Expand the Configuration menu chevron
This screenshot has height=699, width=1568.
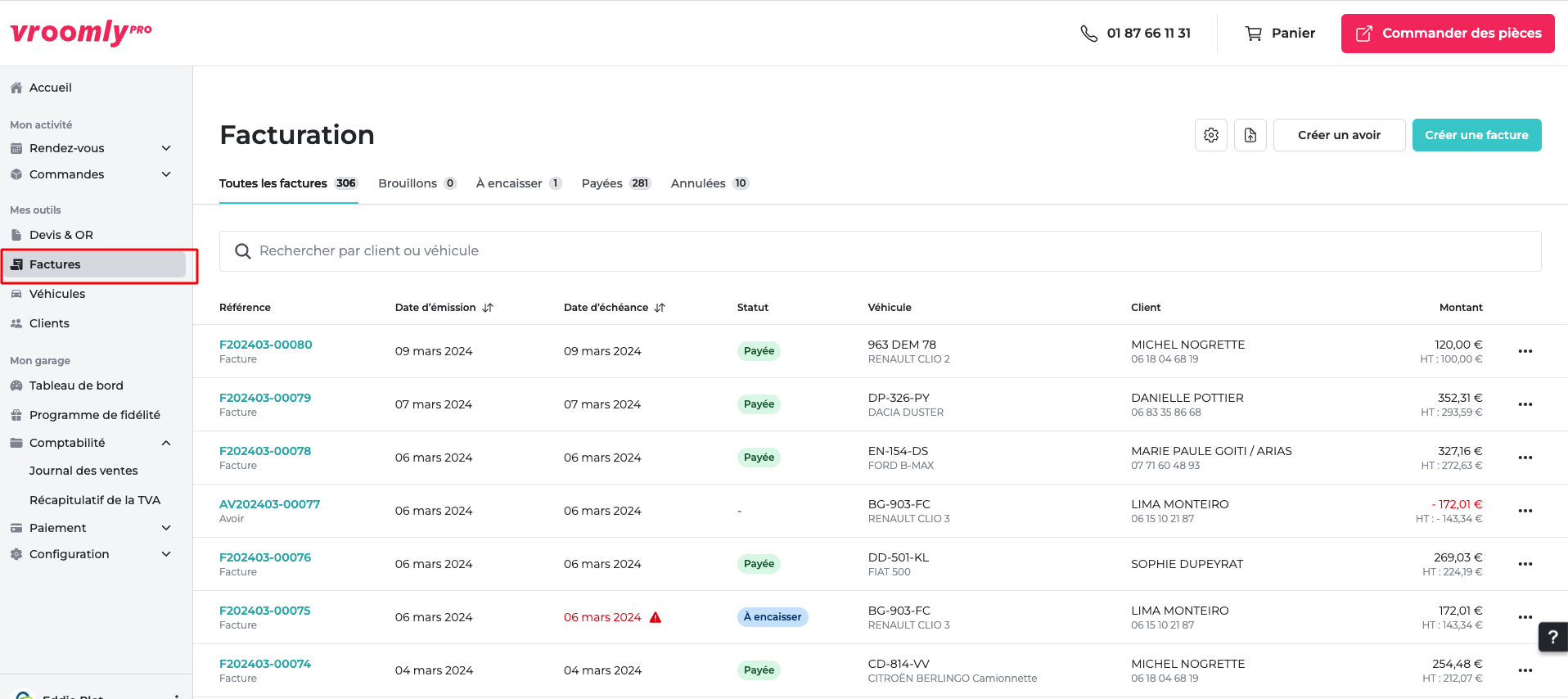click(x=166, y=554)
